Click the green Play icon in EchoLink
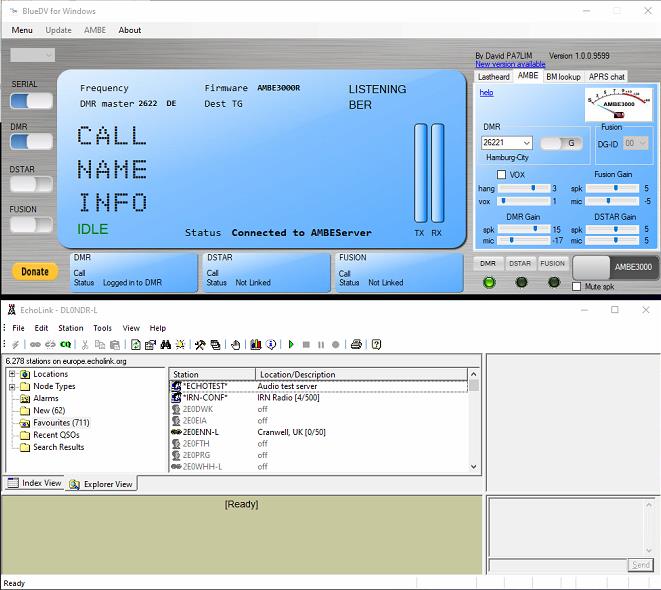This screenshot has width=661, height=590. click(x=291, y=345)
